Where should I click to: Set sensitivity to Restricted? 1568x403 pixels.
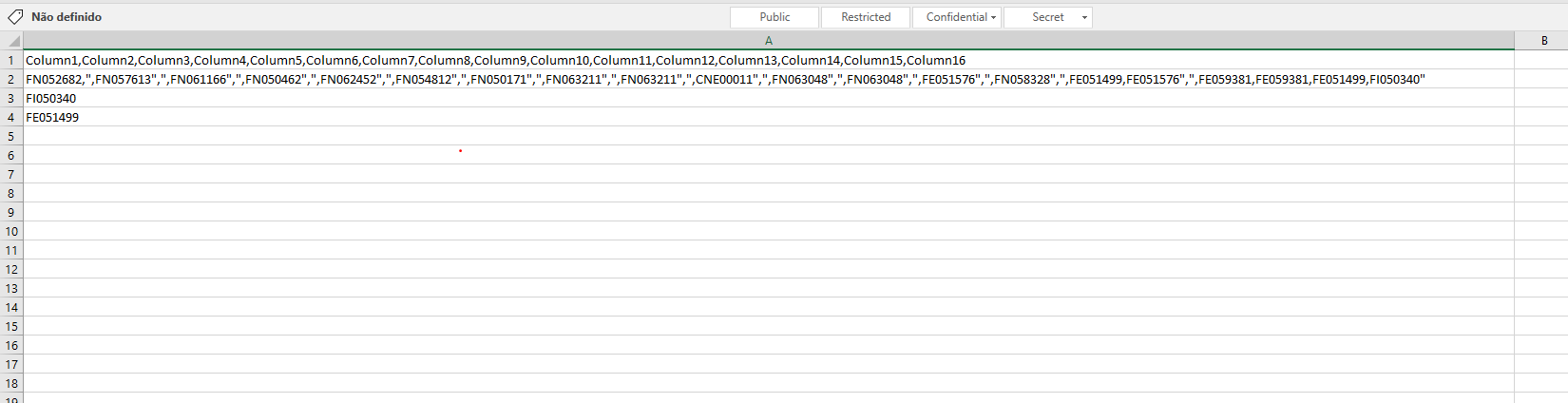[866, 17]
